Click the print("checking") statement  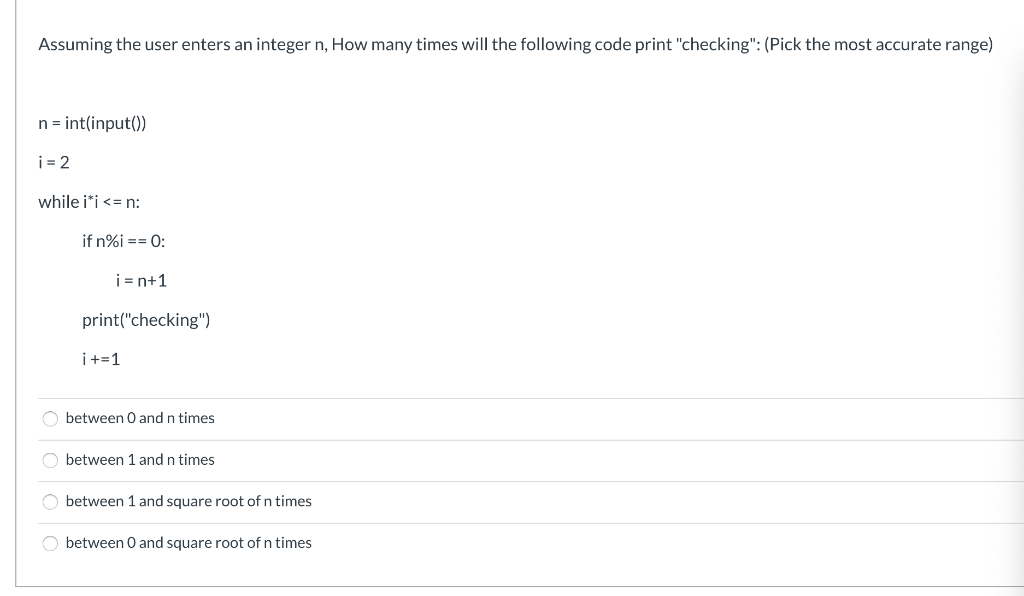[x=146, y=320]
